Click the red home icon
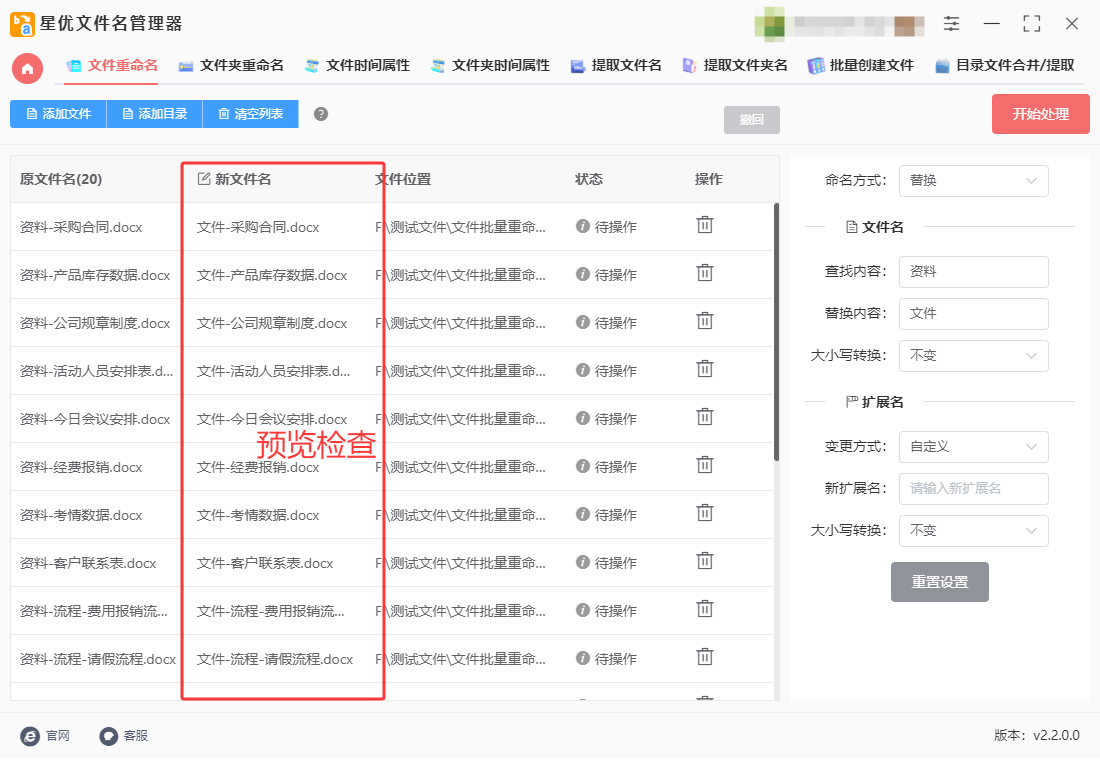 pos(27,69)
